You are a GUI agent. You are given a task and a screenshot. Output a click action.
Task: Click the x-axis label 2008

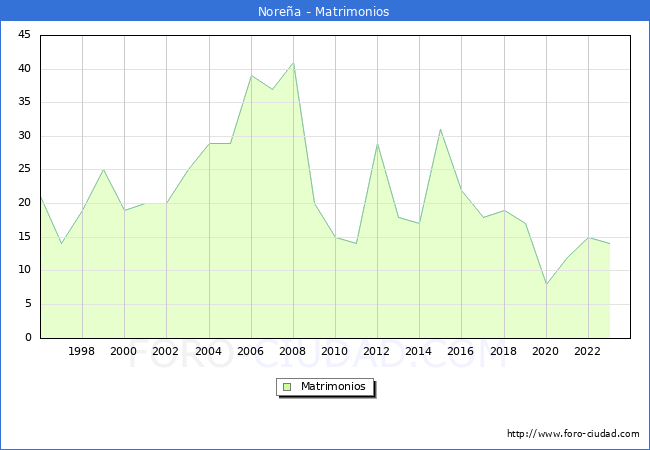point(292,351)
